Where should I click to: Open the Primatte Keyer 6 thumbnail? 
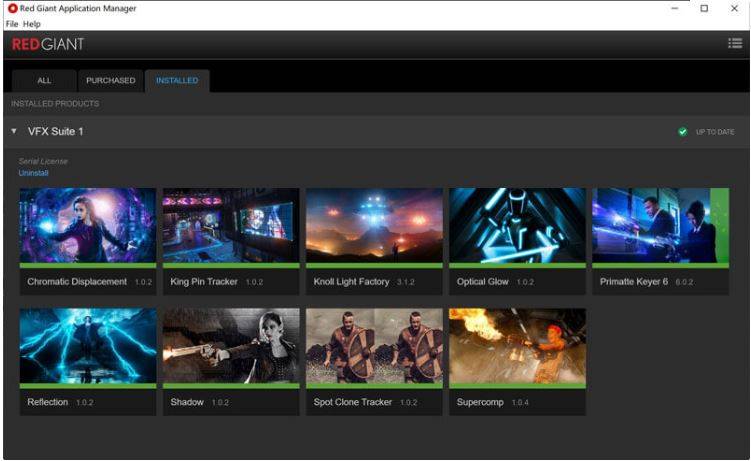click(660, 225)
